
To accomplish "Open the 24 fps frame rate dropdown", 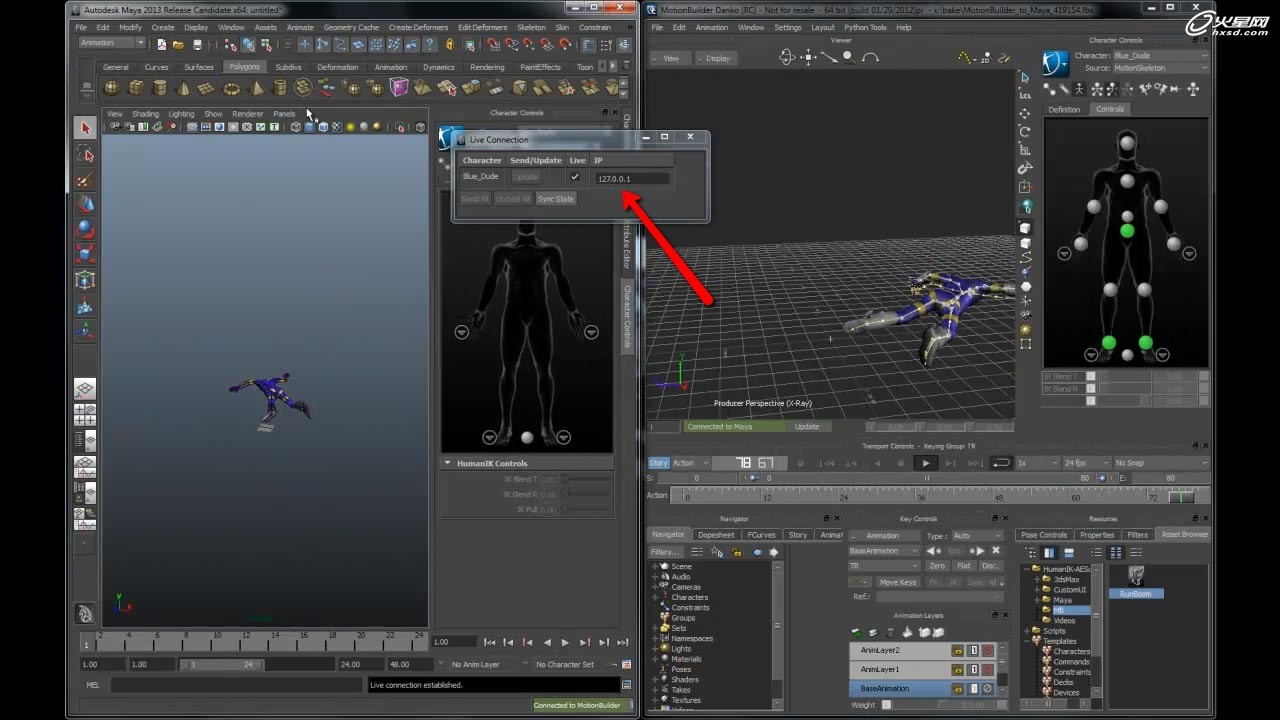I will point(1085,463).
